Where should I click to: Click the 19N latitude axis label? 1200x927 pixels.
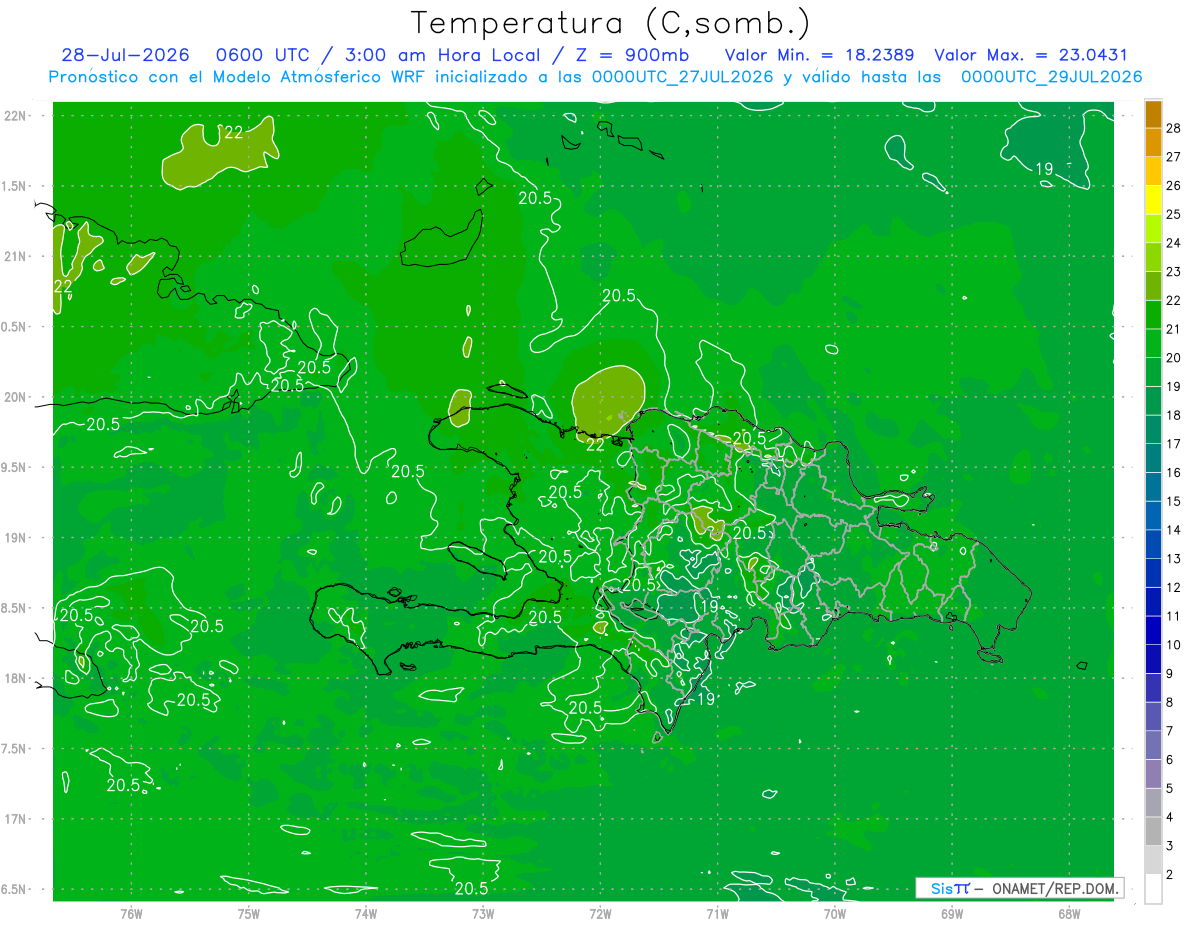[15, 538]
